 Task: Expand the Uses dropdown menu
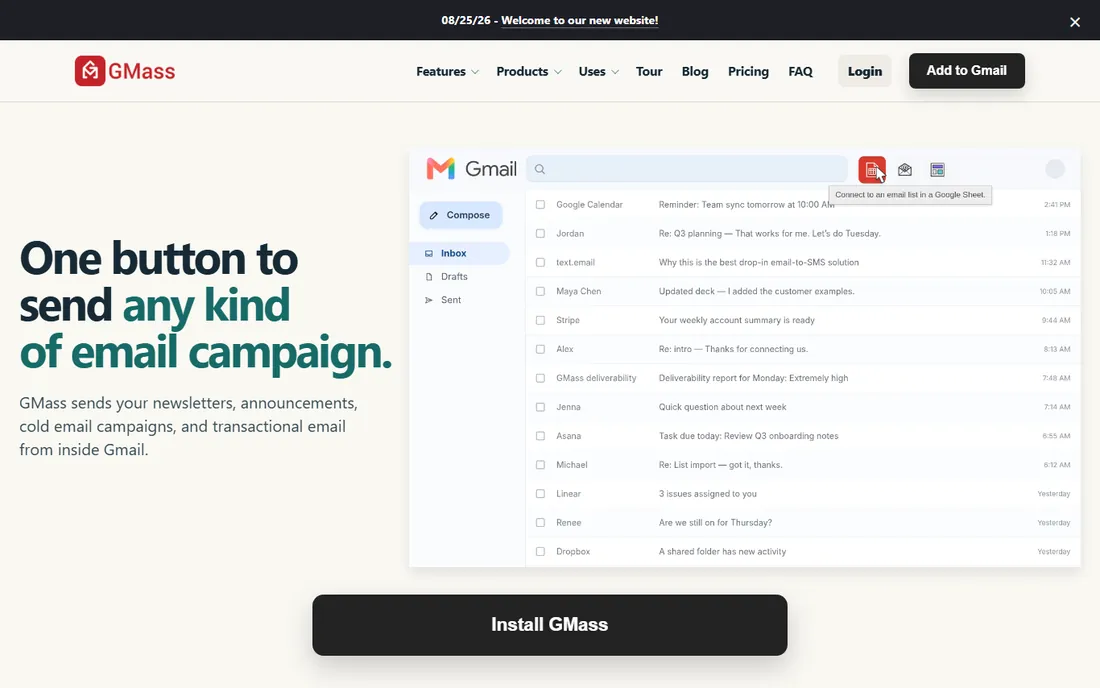coord(598,72)
